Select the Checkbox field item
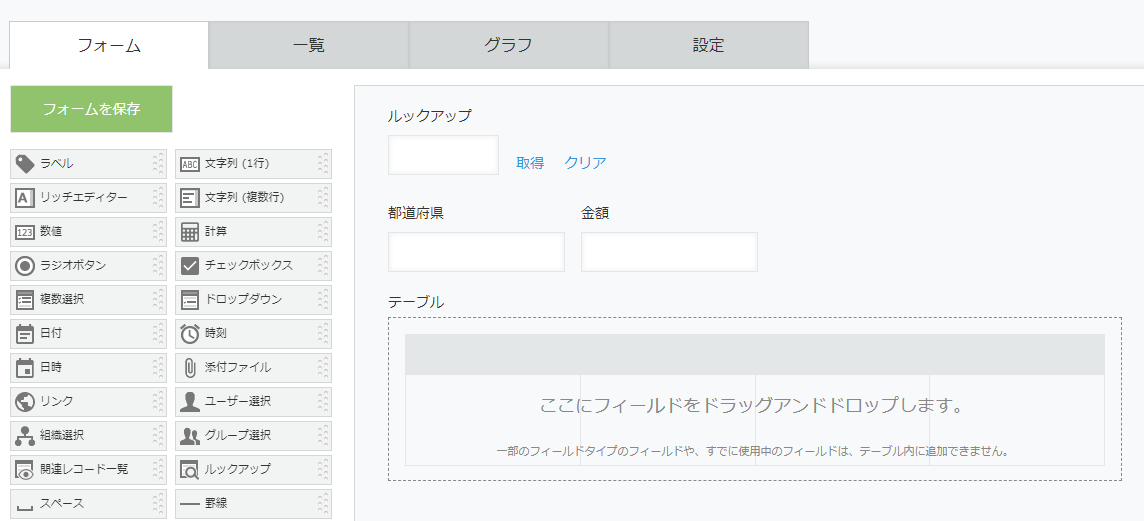 coord(252,266)
